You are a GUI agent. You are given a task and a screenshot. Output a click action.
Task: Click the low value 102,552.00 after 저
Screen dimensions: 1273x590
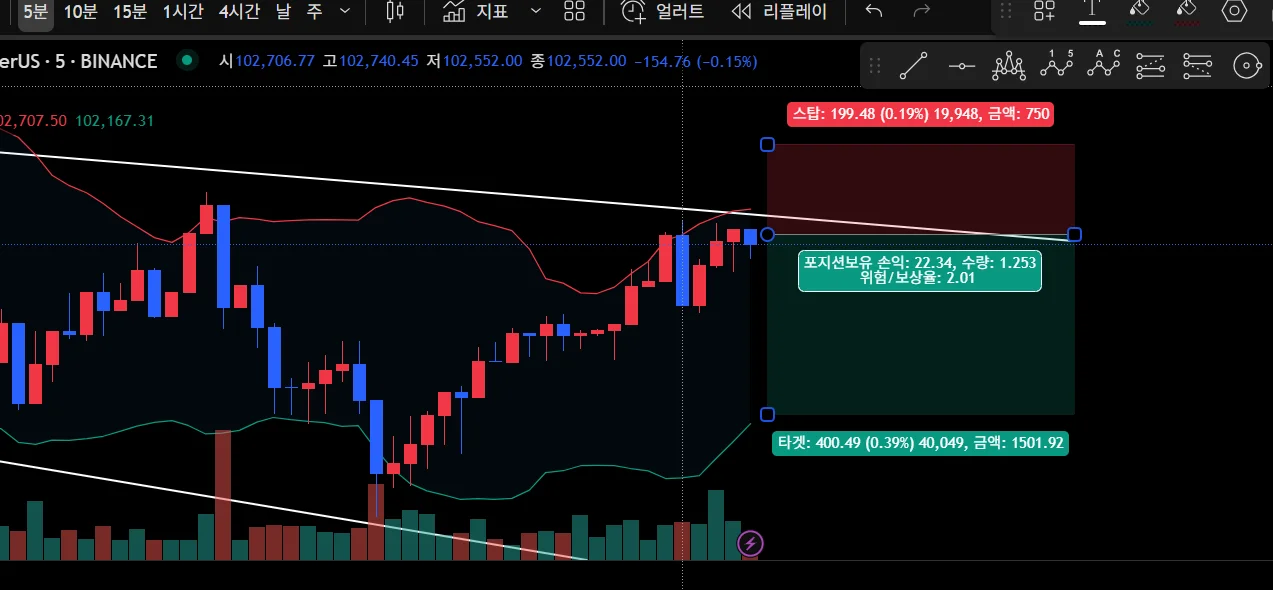(x=482, y=61)
